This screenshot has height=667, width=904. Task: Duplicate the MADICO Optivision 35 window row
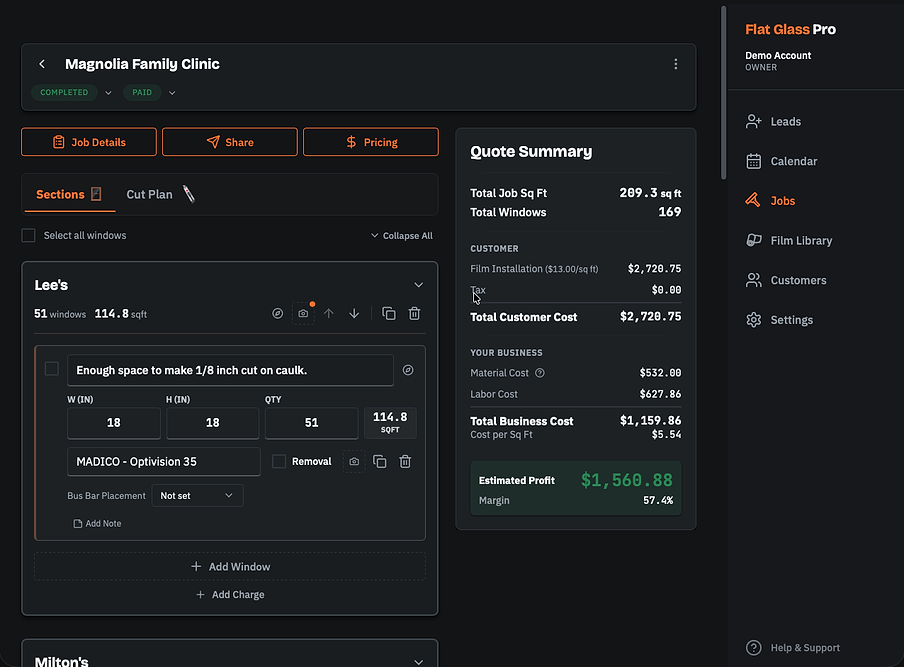coord(379,462)
